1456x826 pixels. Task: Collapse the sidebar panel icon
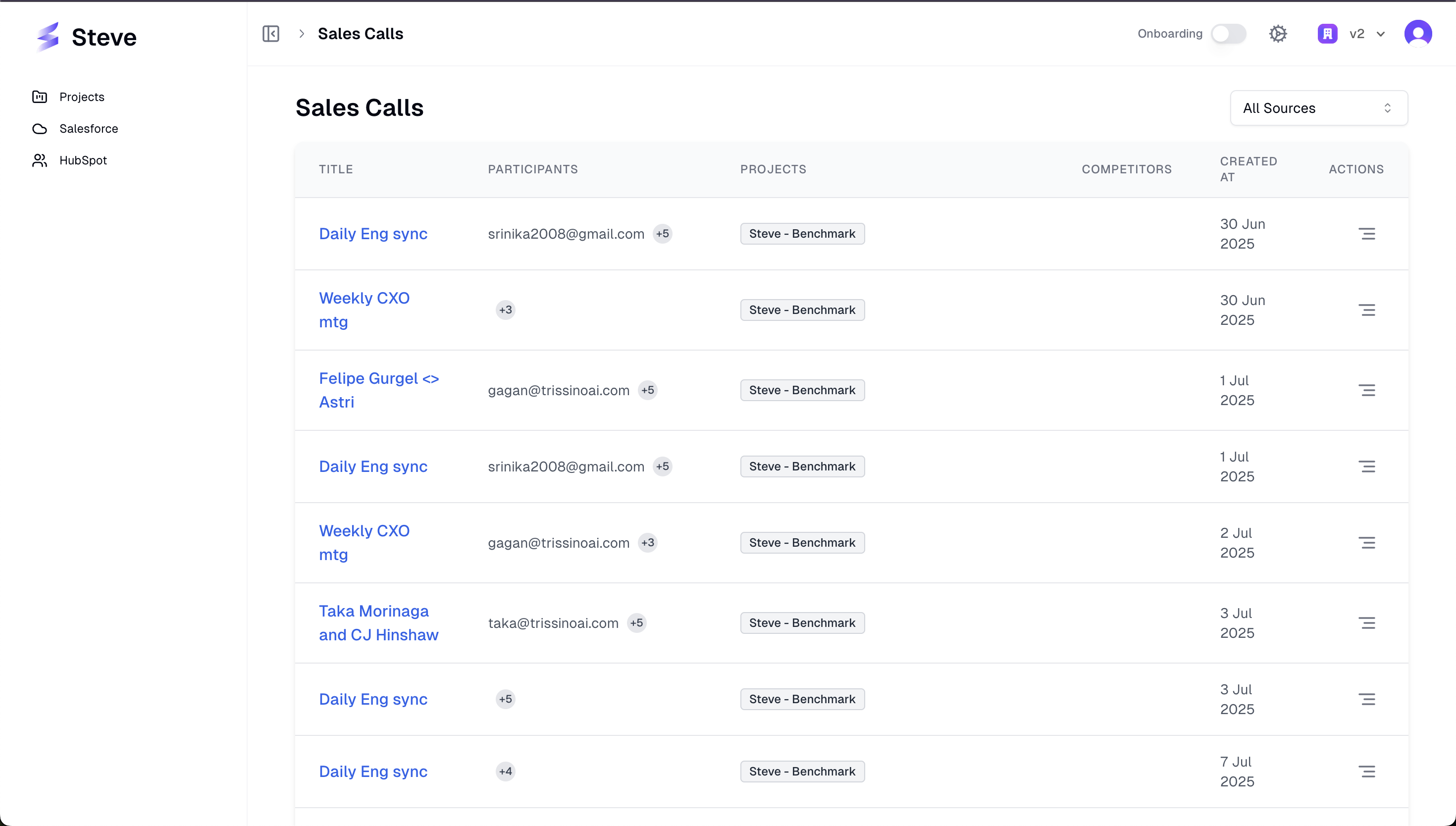pos(270,34)
